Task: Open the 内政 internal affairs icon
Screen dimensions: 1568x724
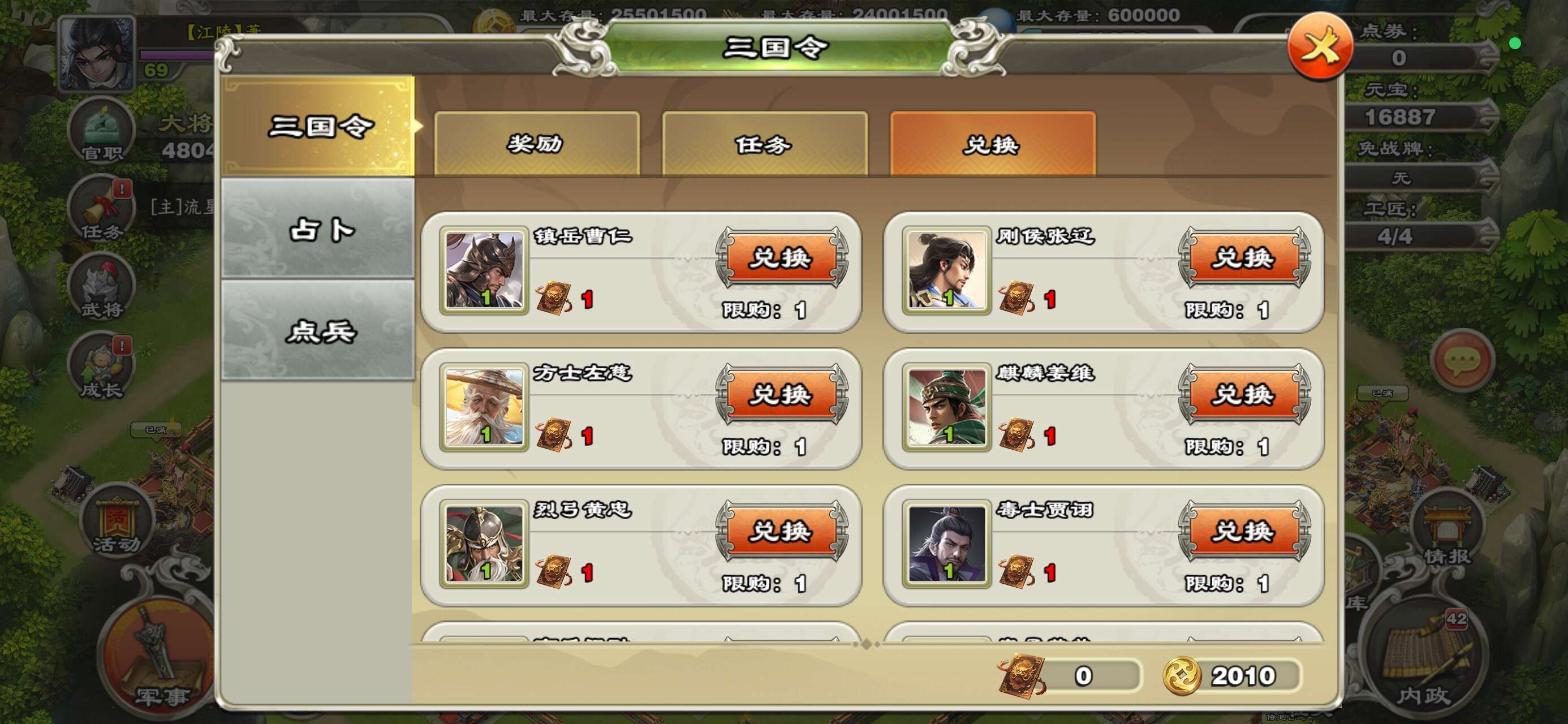Action: point(1423,658)
